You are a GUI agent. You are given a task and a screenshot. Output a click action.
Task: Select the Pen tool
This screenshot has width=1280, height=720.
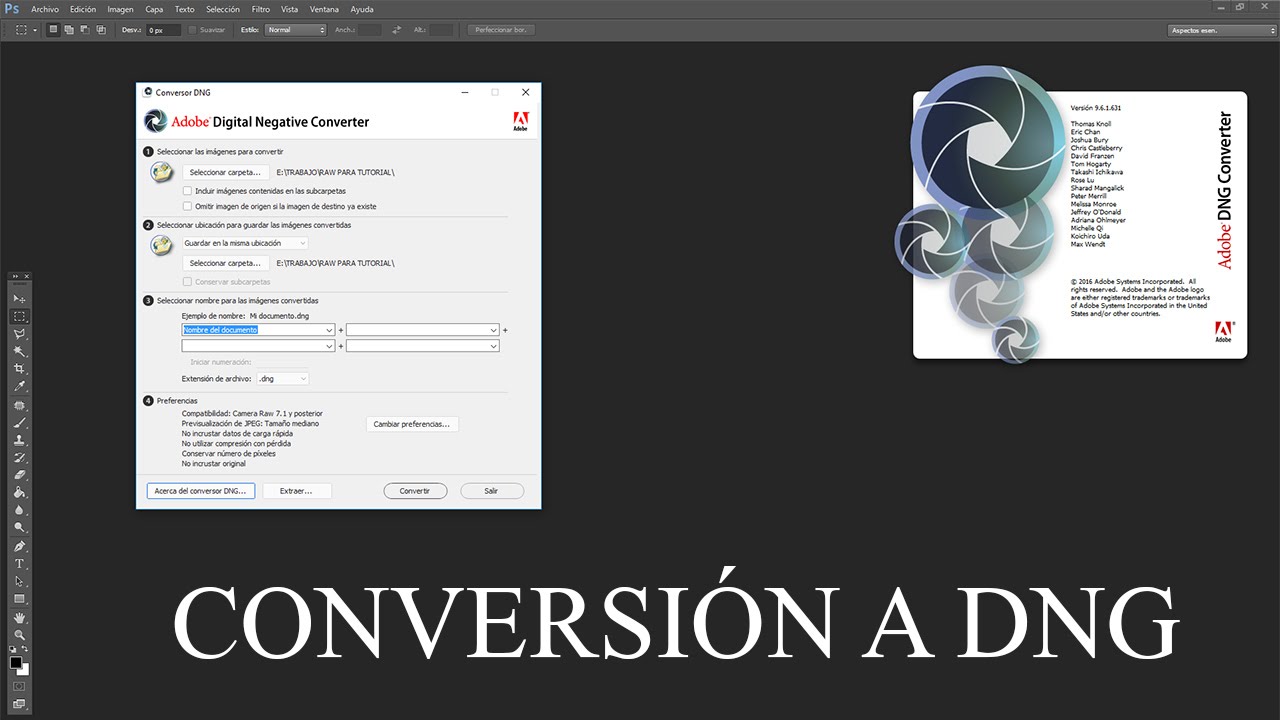click(19, 547)
